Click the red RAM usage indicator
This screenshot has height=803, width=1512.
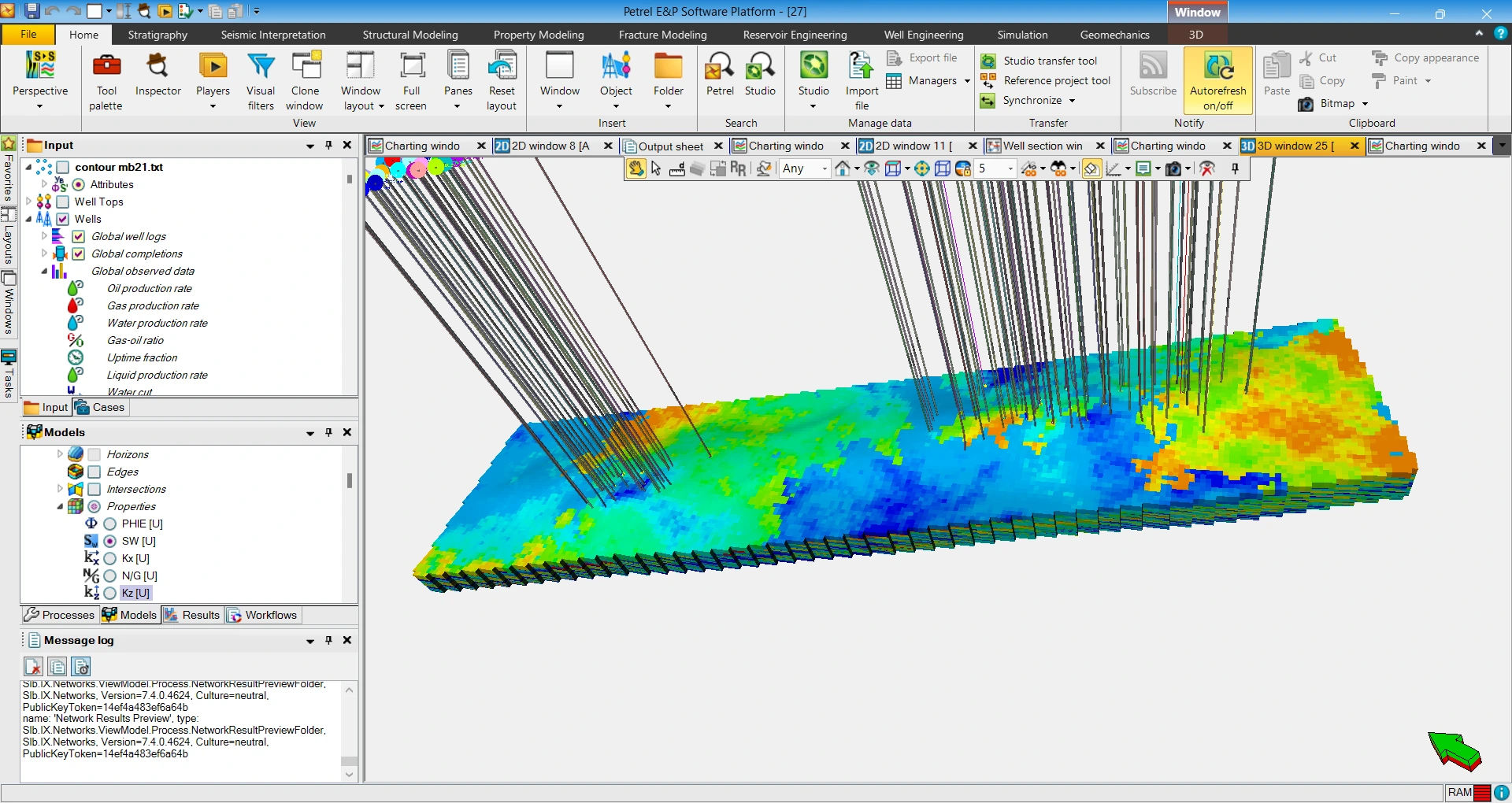(x=1481, y=793)
